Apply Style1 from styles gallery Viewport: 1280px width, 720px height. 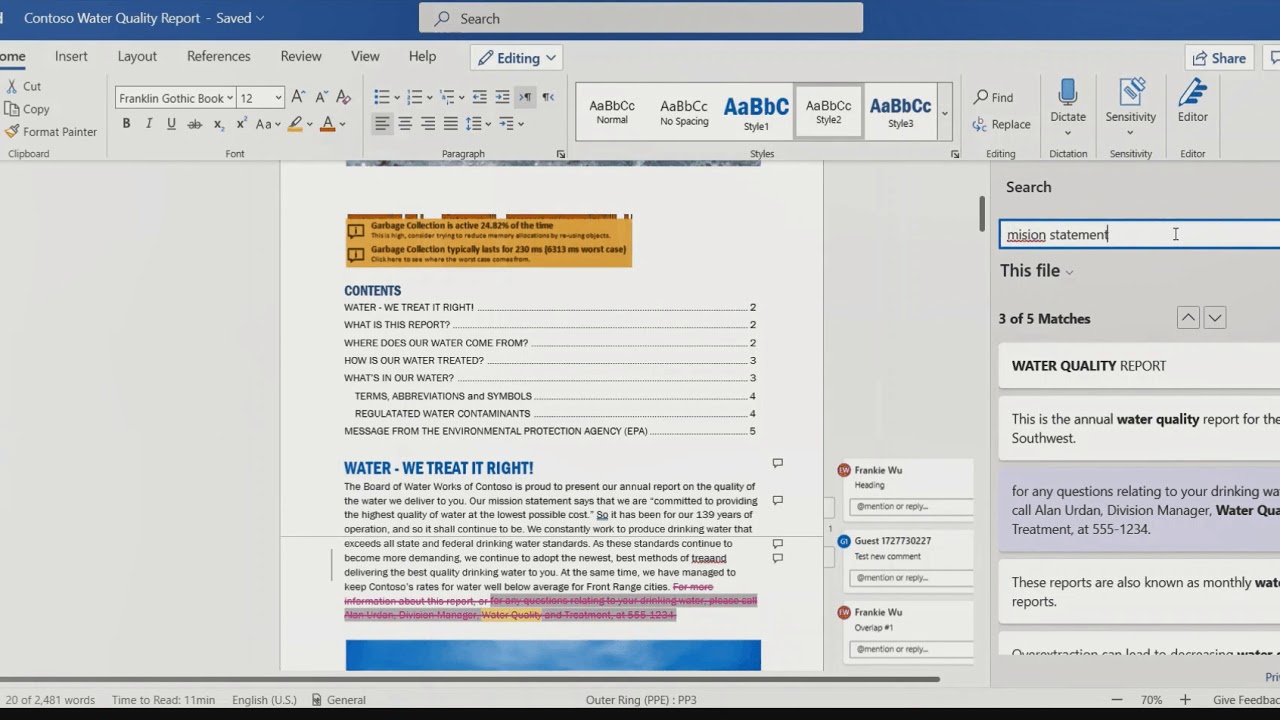pyautogui.click(x=756, y=111)
